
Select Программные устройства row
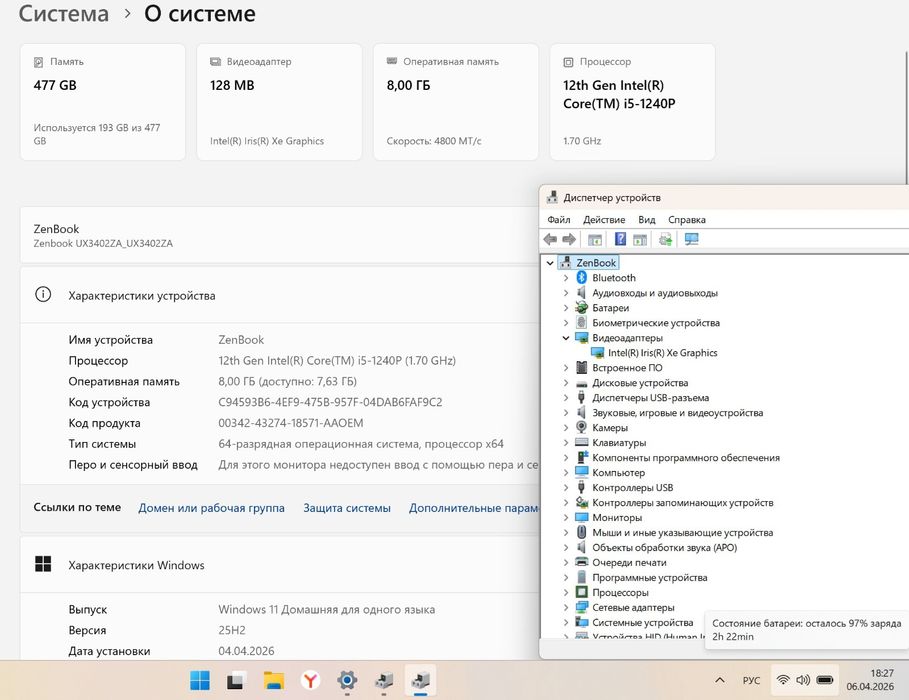click(650, 577)
